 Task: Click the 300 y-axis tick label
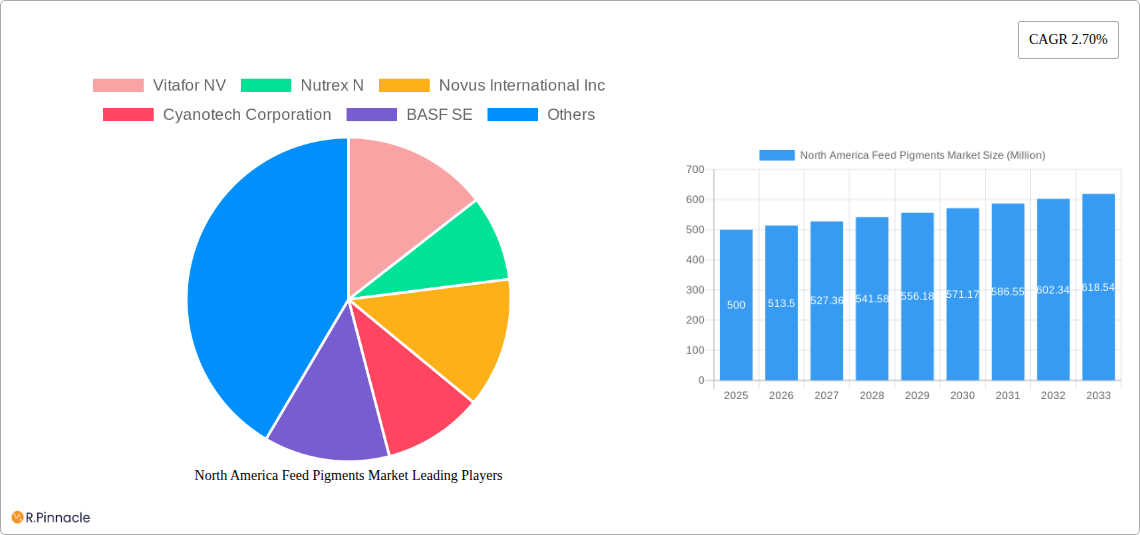tap(696, 290)
